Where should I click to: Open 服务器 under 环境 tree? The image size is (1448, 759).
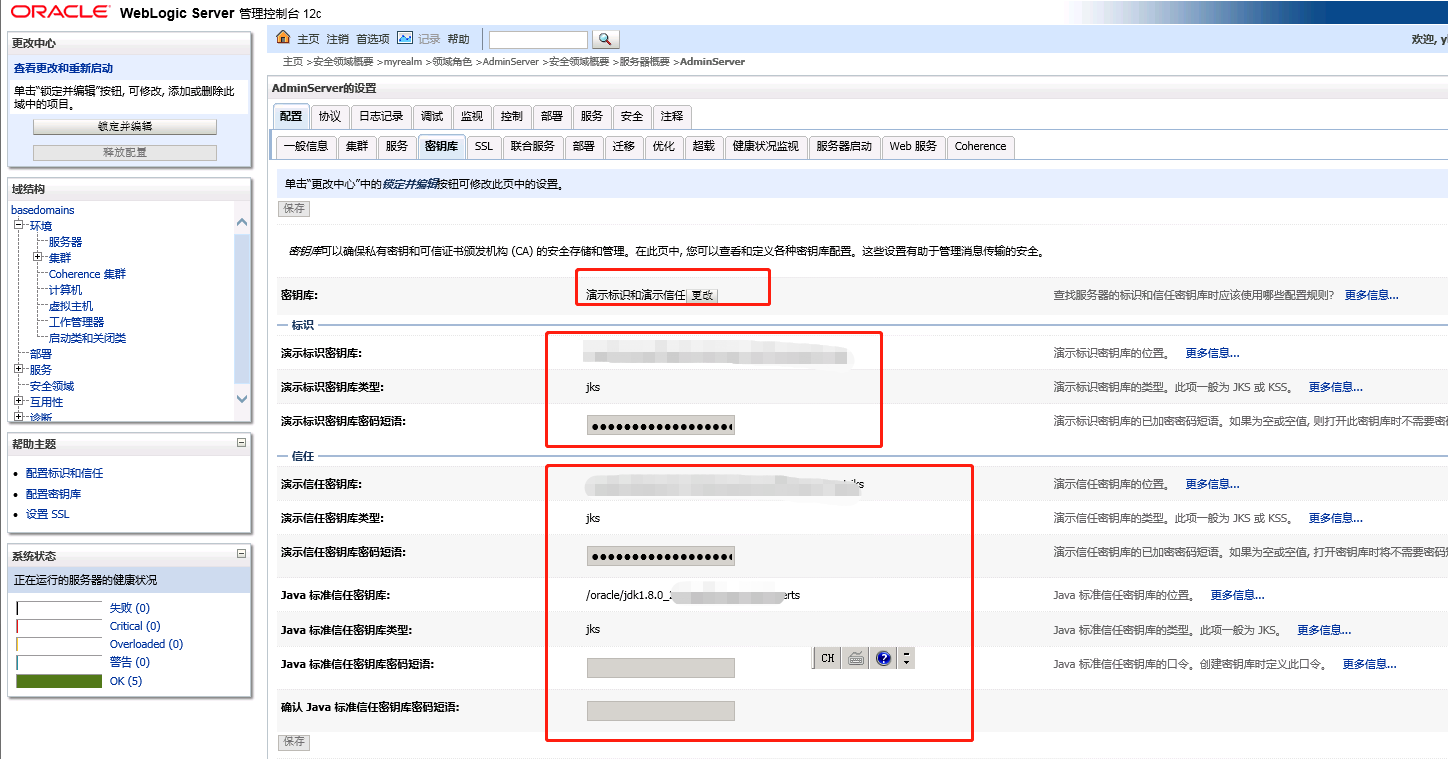66,242
